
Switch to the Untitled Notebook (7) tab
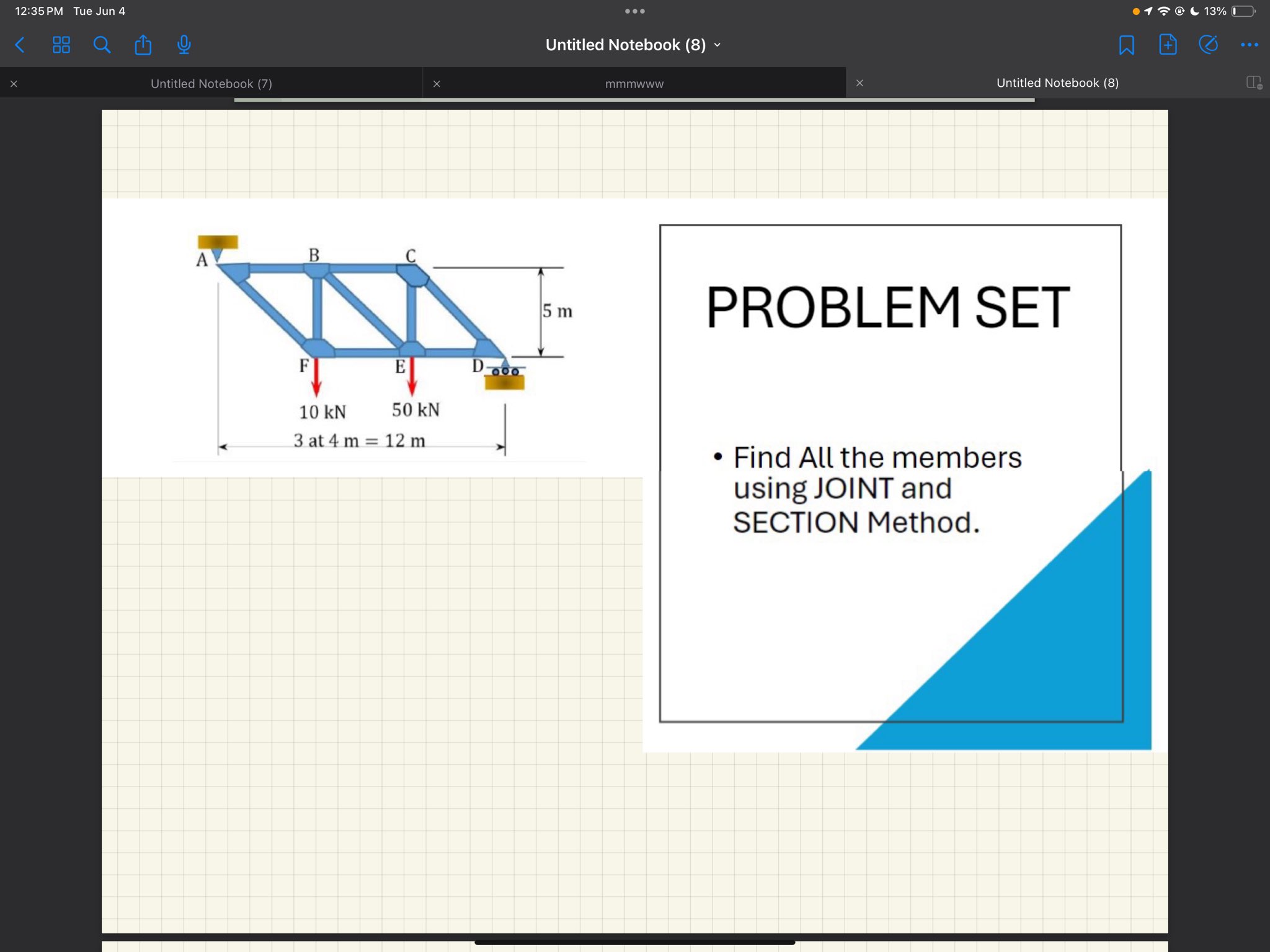tap(211, 83)
